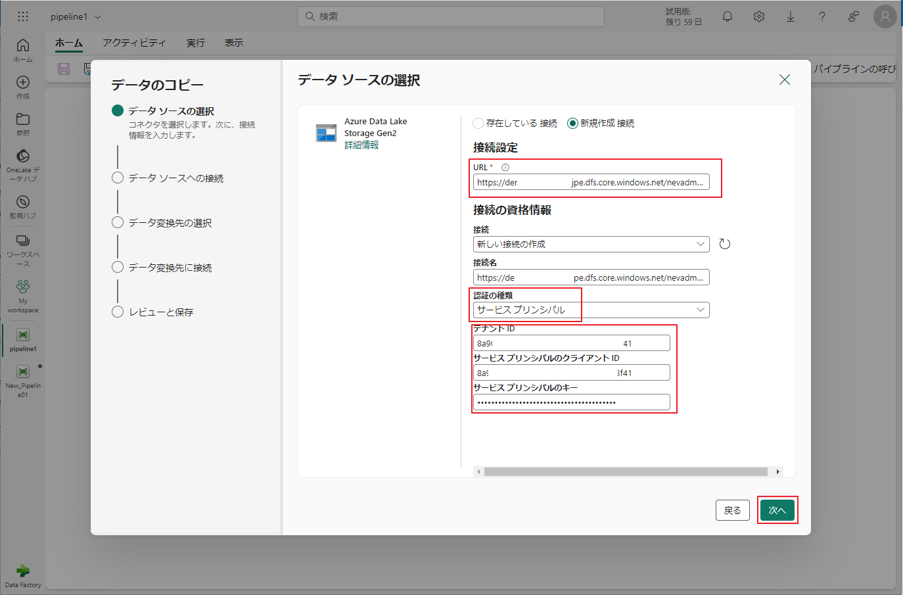903x595 pixels.
Task: Click the feedback icon in header
Action: point(853,17)
